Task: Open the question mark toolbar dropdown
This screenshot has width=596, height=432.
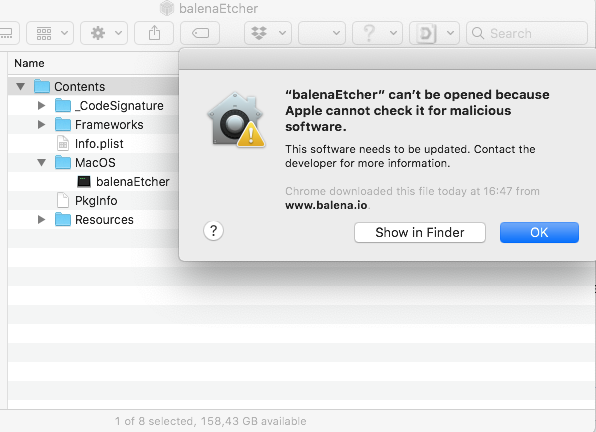Action: (x=377, y=33)
